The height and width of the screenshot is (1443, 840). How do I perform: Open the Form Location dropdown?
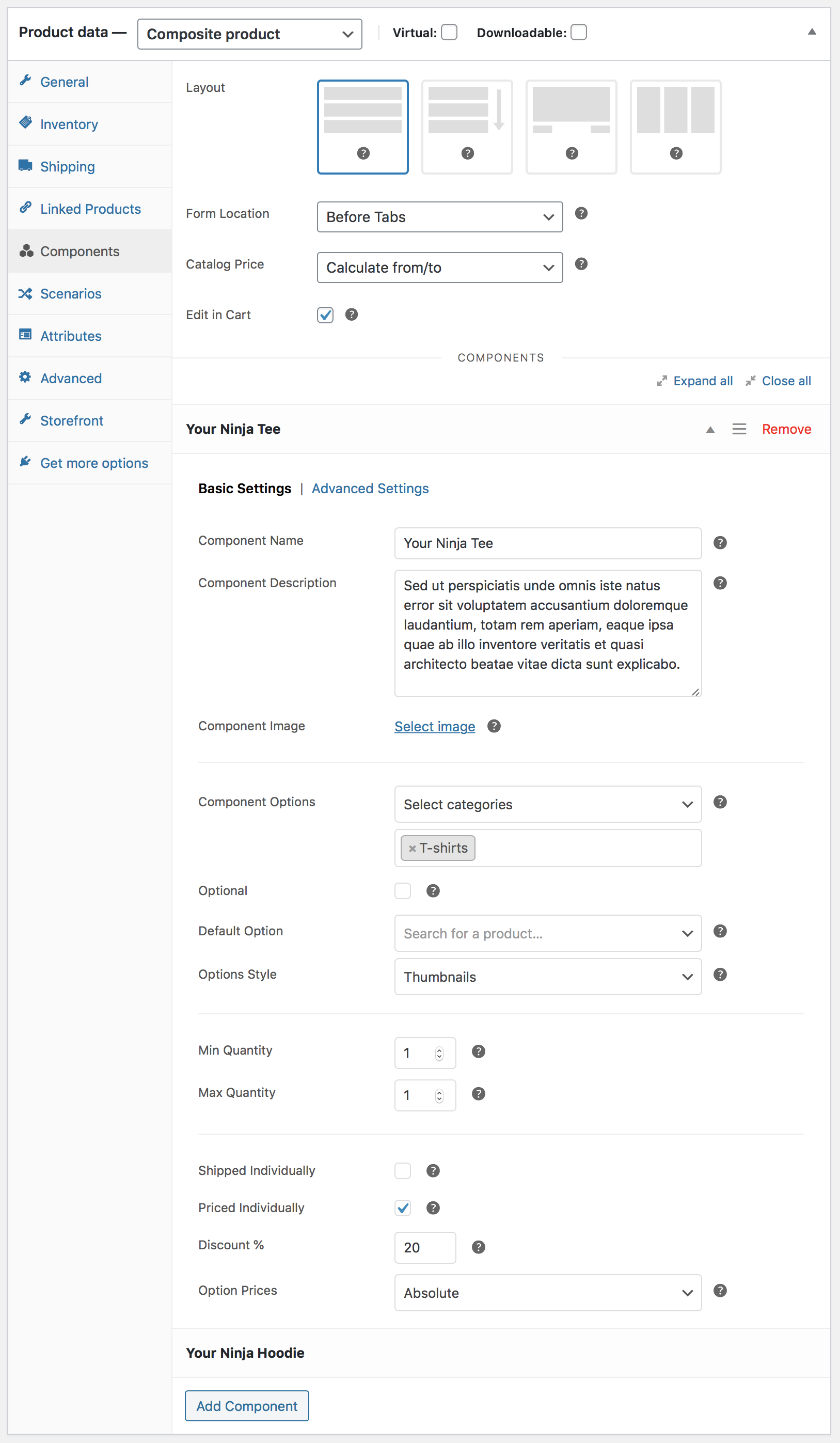click(x=439, y=217)
